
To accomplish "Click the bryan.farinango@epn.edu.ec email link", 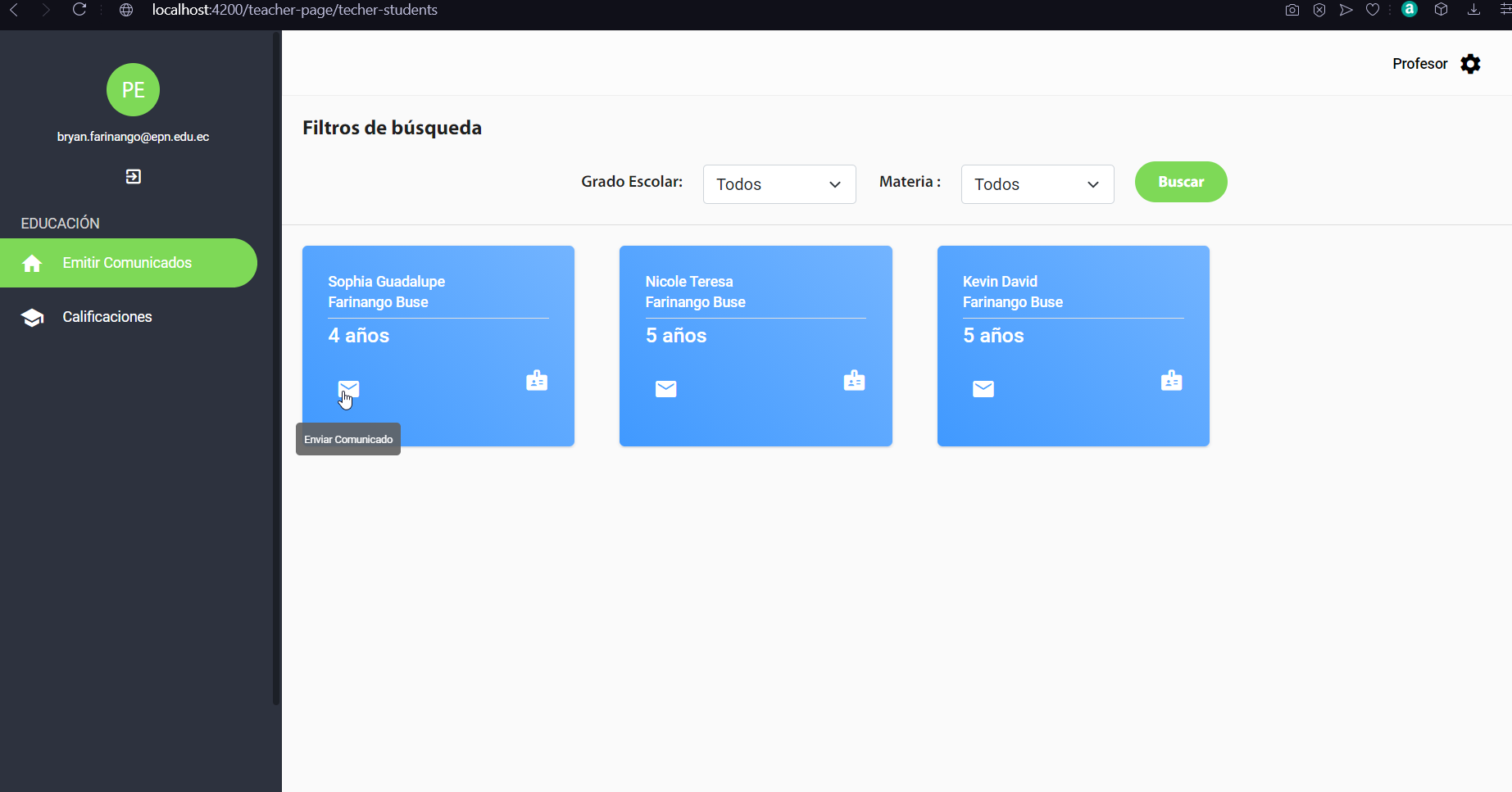I will tap(133, 137).
